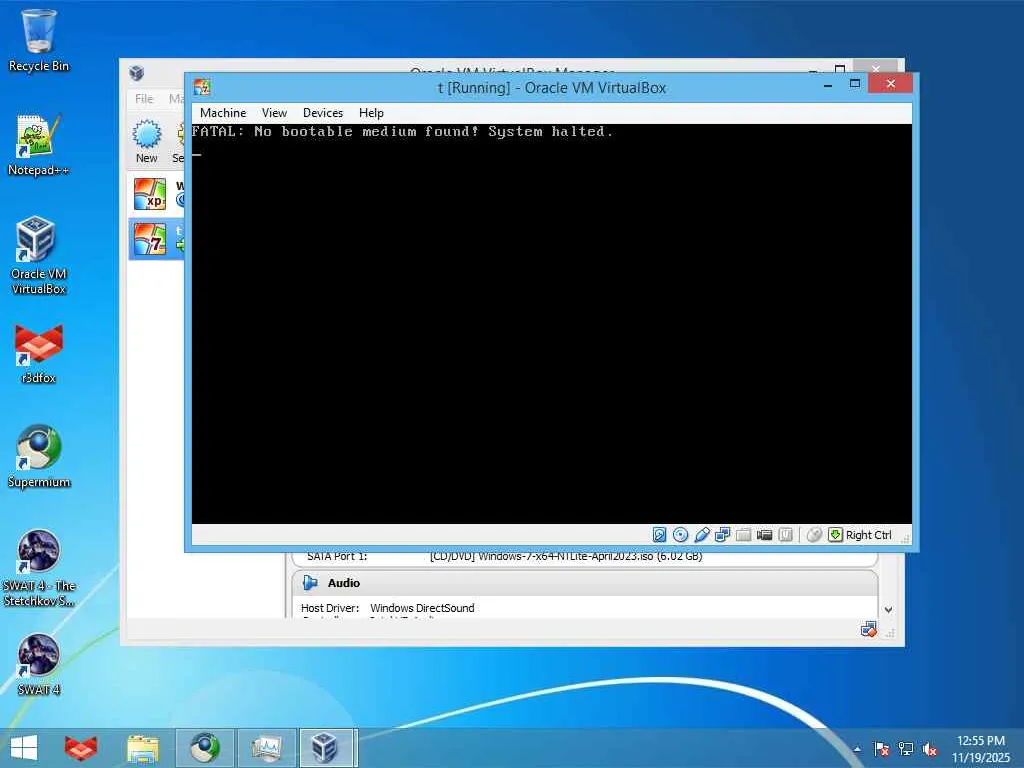Viewport: 1024px width, 768px height.
Task: Click the video capture status icon
Action: pyautogui.click(x=764, y=535)
